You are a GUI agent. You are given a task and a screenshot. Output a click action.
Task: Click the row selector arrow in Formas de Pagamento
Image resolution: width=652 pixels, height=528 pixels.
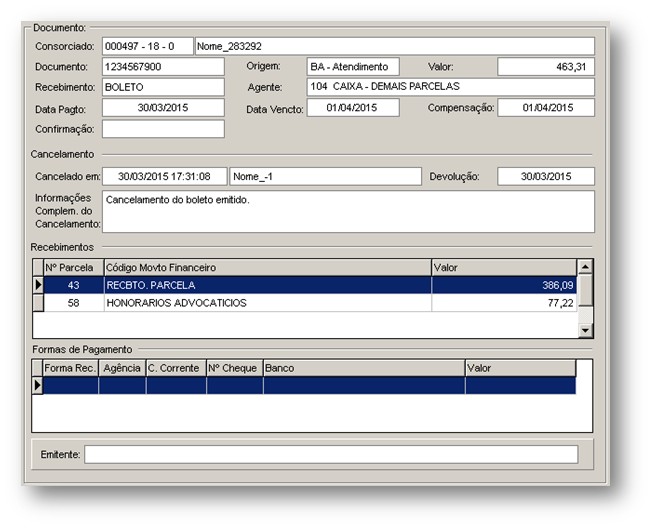pyautogui.click(x=37, y=385)
